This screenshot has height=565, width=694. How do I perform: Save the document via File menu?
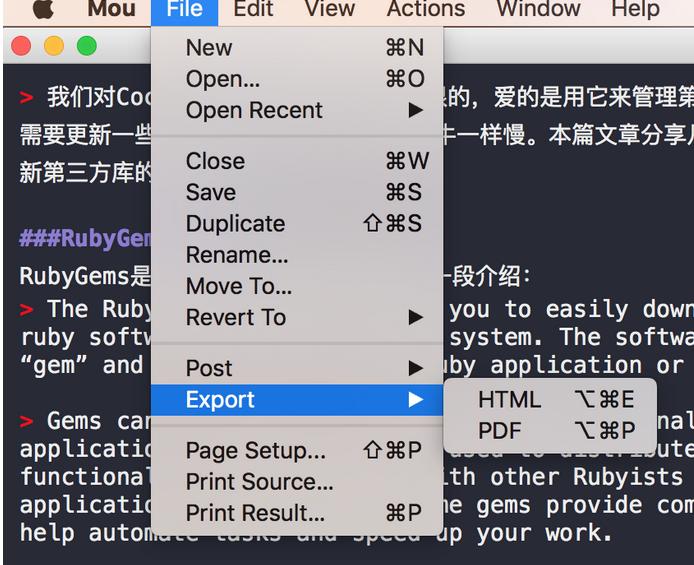tap(297, 192)
